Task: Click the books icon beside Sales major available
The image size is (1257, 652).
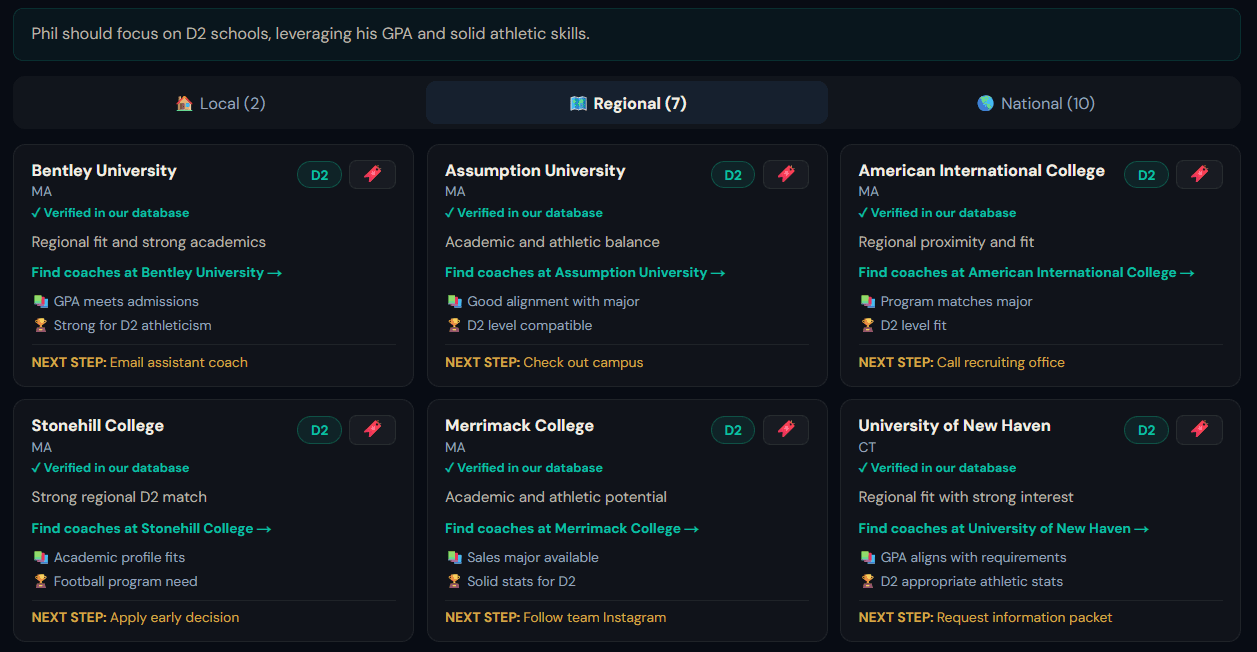Action: click(x=454, y=557)
